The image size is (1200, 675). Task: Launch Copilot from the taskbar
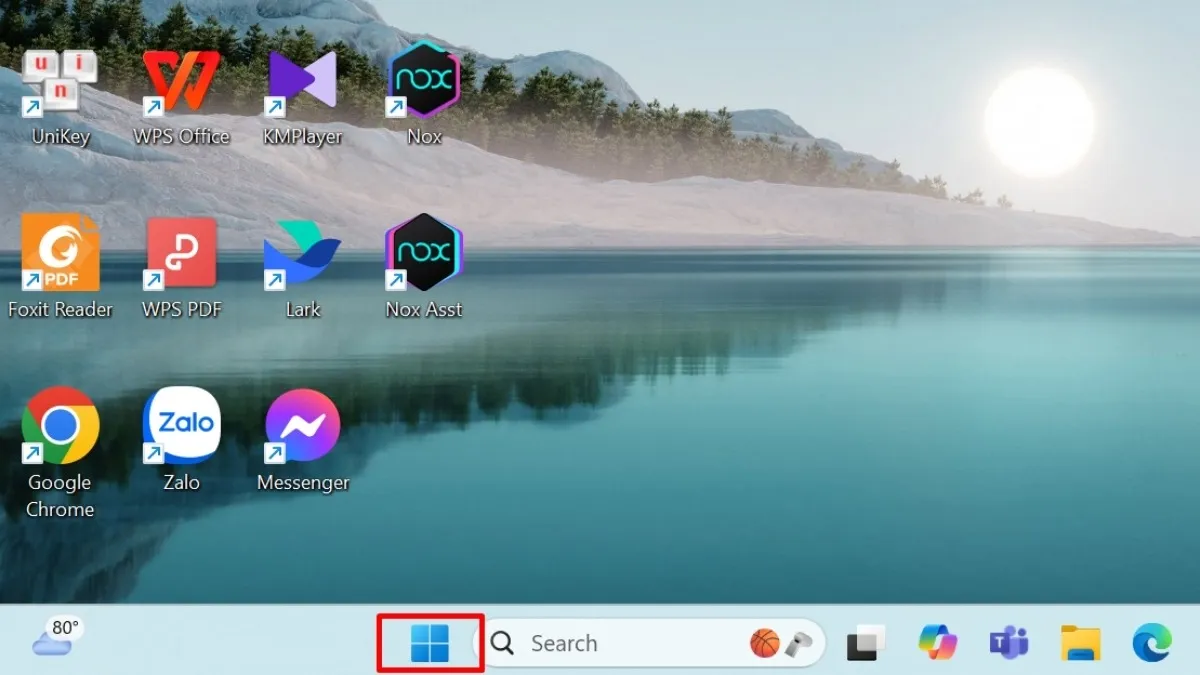[937, 643]
